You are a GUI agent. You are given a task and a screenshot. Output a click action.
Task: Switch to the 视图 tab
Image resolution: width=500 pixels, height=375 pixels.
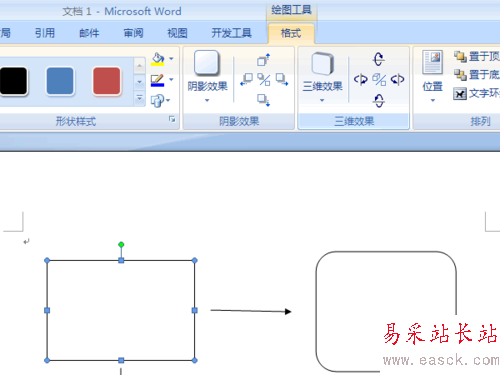pyautogui.click(x=177, y=33)
